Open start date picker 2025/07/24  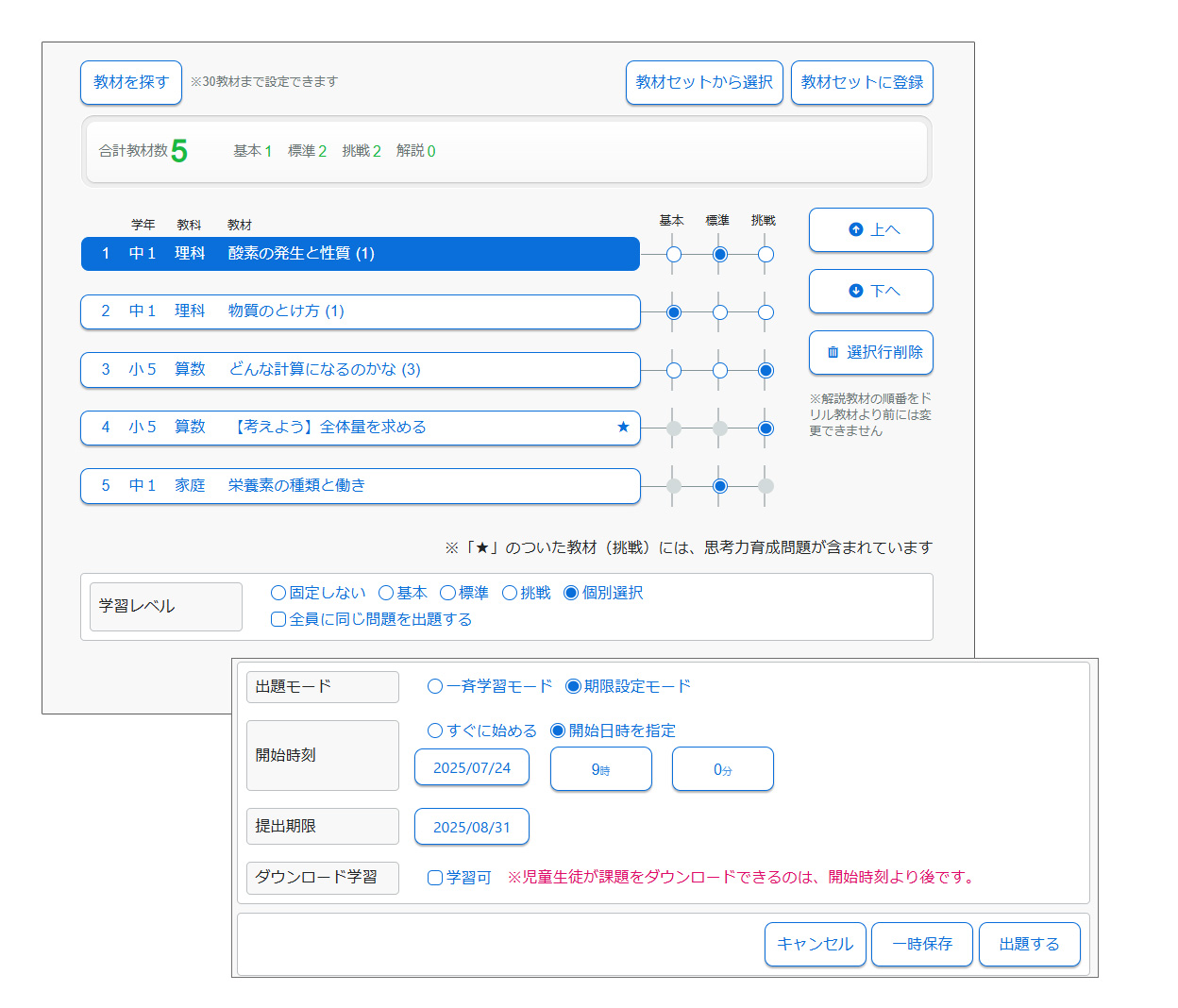(x=472, y=768)
